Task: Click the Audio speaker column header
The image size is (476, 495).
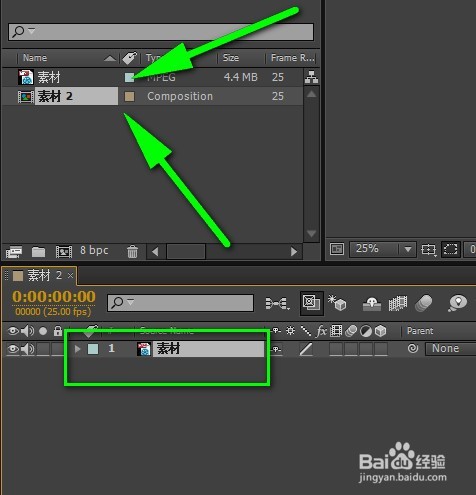Action: coord(27,331)
